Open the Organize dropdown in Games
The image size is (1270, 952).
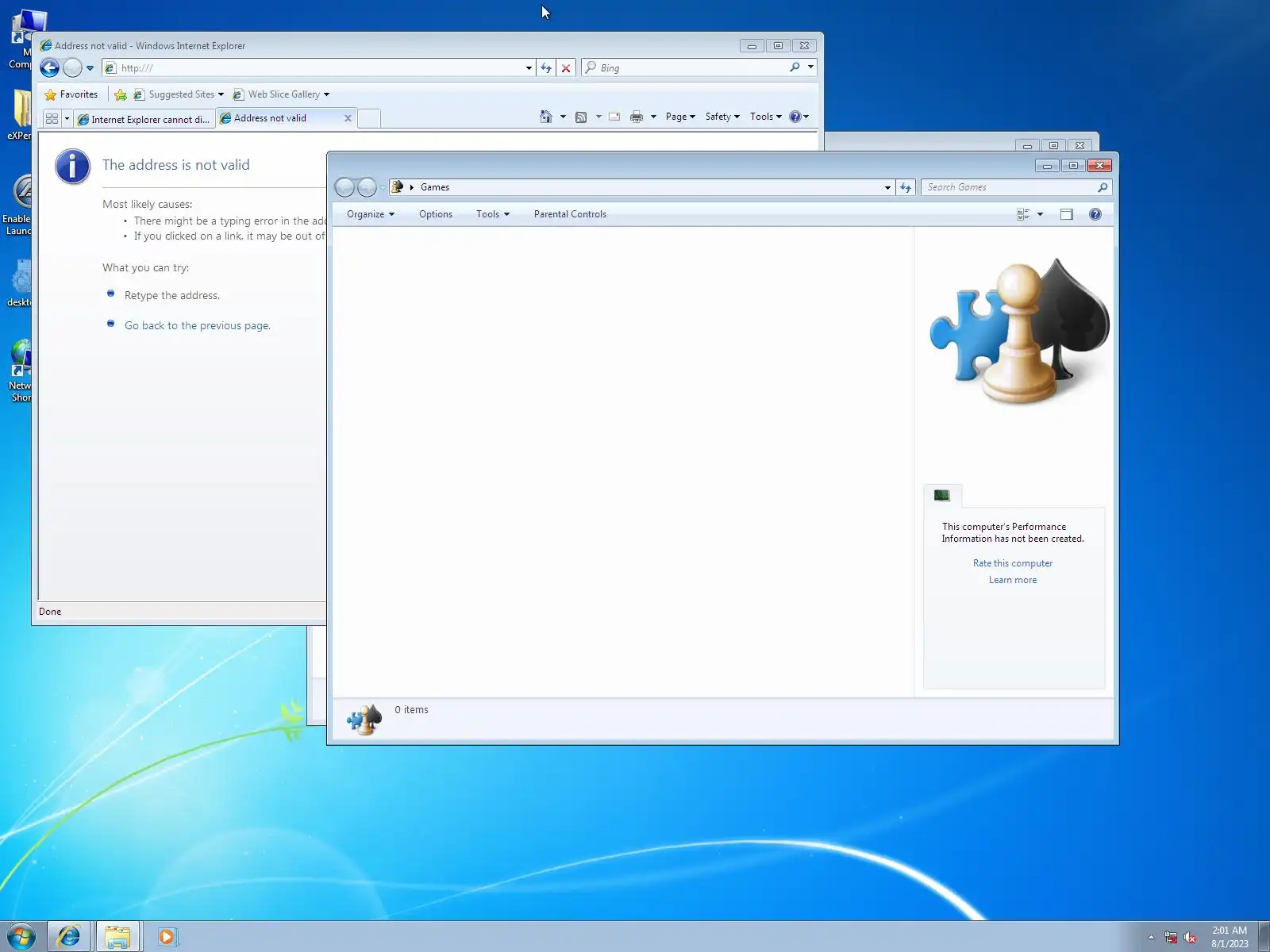point(370,214)
